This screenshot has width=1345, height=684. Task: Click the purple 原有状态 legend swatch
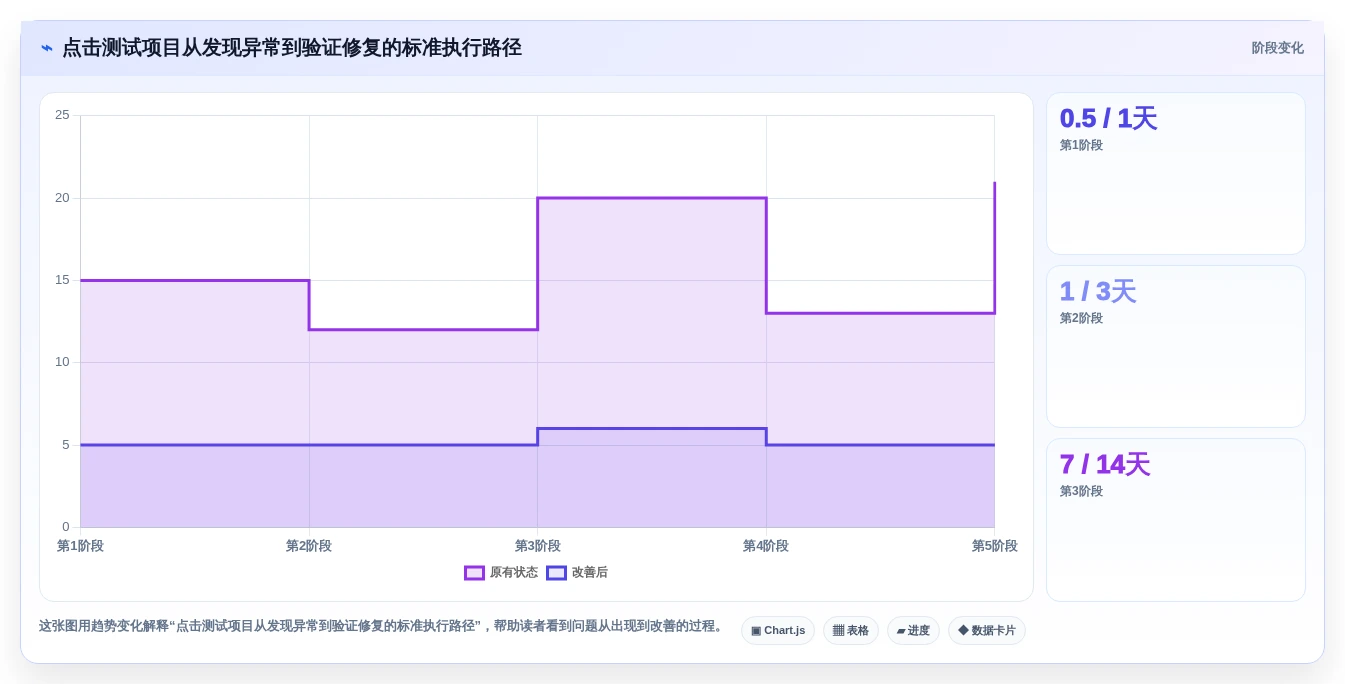point(474,573)
